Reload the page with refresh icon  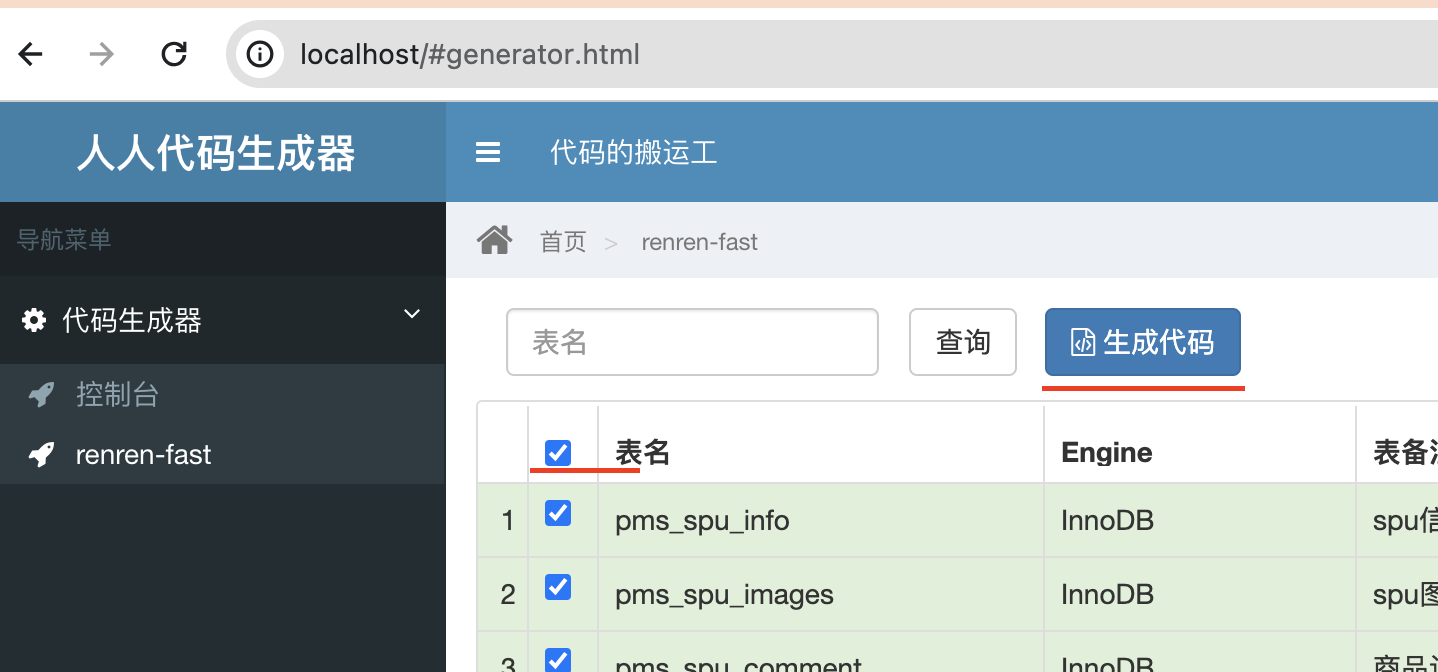tap(174, 54)
